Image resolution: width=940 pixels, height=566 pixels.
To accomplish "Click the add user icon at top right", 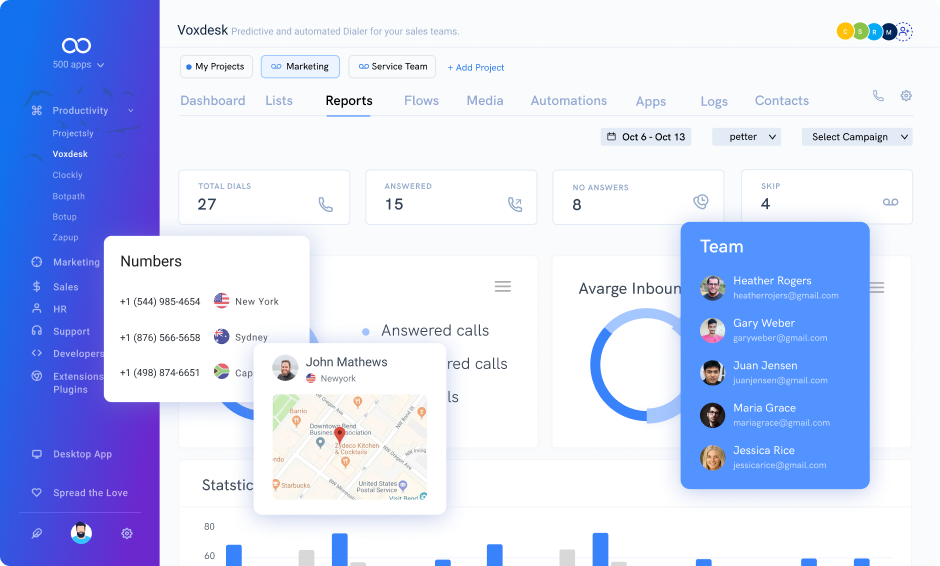I will 904,32.
